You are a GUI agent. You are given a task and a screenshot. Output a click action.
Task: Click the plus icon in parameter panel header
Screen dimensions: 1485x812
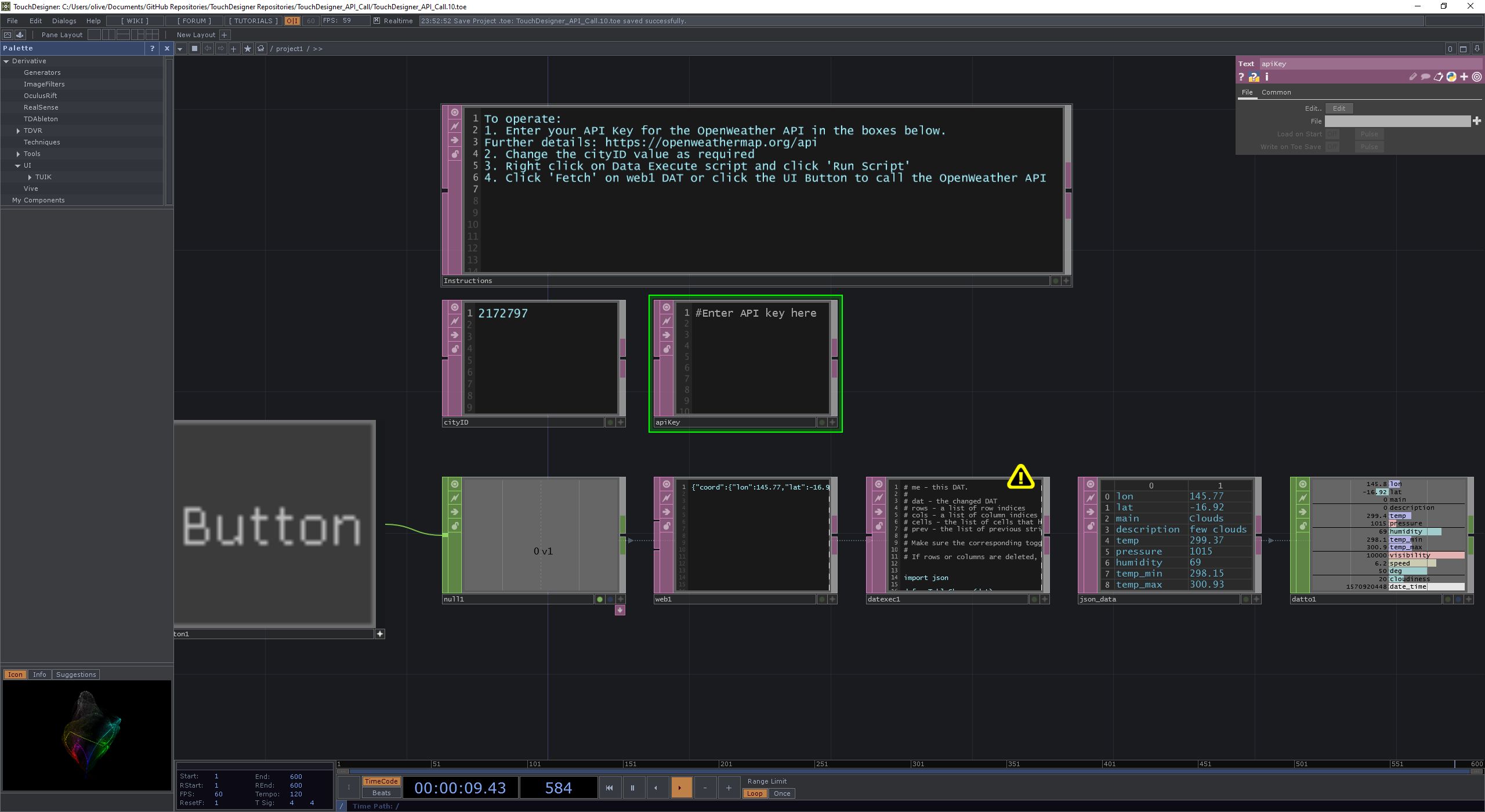[1464, 77]
